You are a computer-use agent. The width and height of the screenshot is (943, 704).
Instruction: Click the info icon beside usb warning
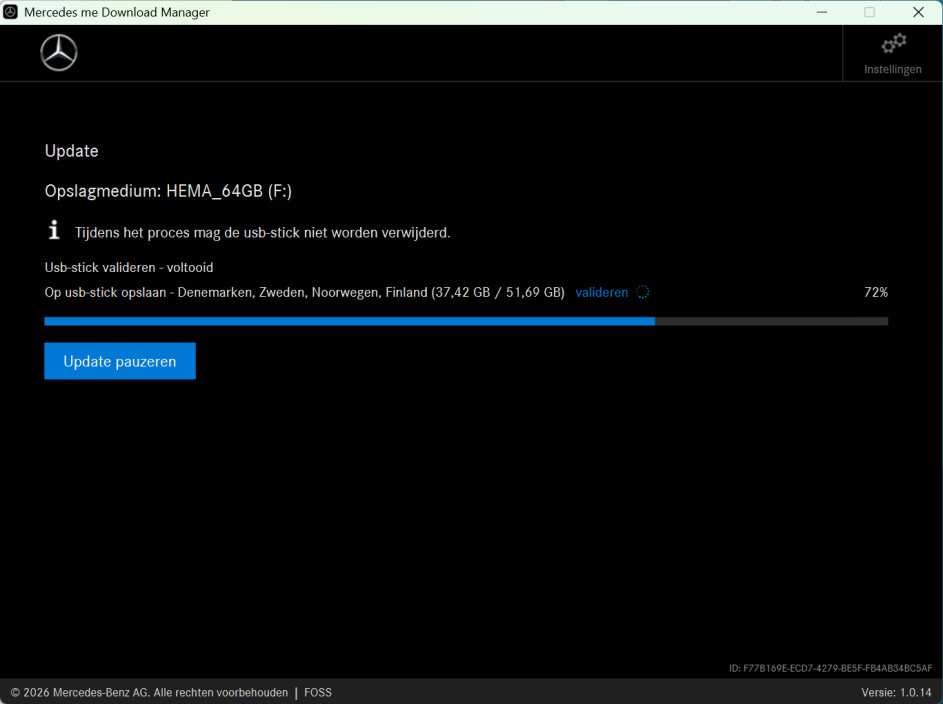[54, 230]
